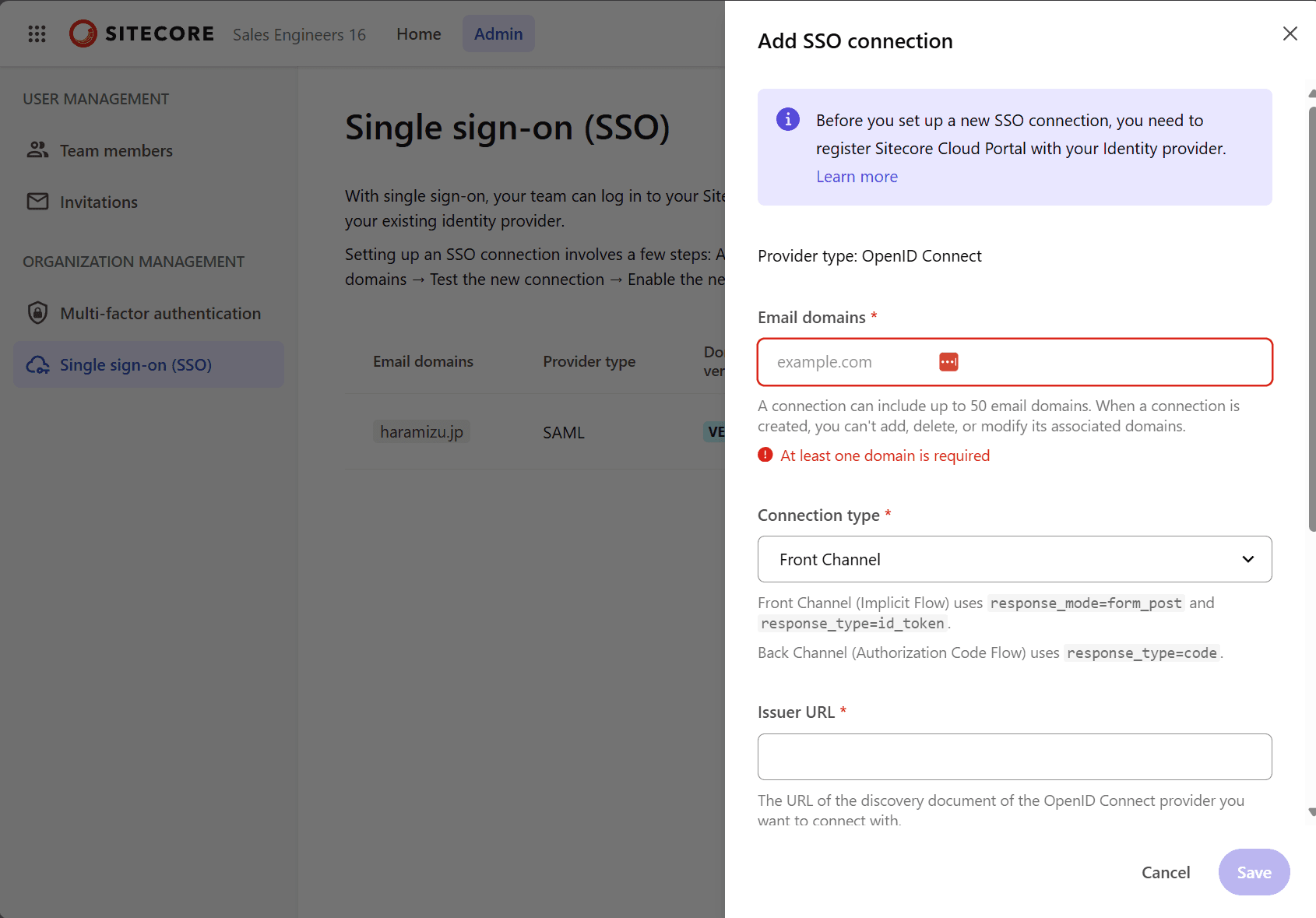The width and height of the screenshot is (1316, 918).
Task: Switch to the Admin tab
Action: coord(498,34)
